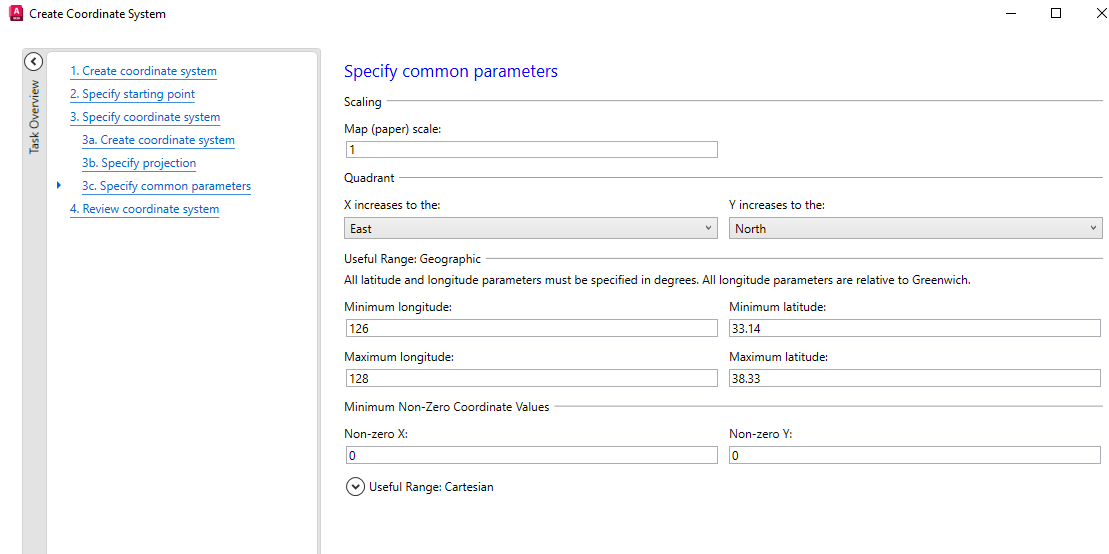Click the Minimum latitude input field
1109x554 pixels.
914,328
